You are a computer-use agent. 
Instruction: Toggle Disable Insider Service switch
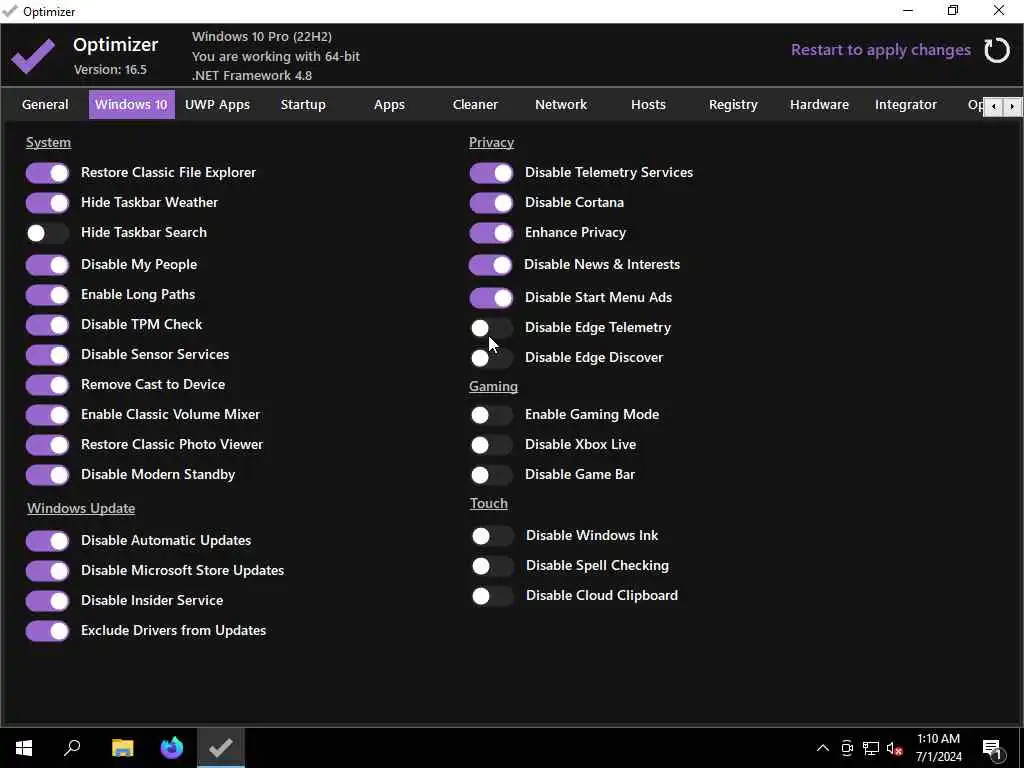pos(48,601)
